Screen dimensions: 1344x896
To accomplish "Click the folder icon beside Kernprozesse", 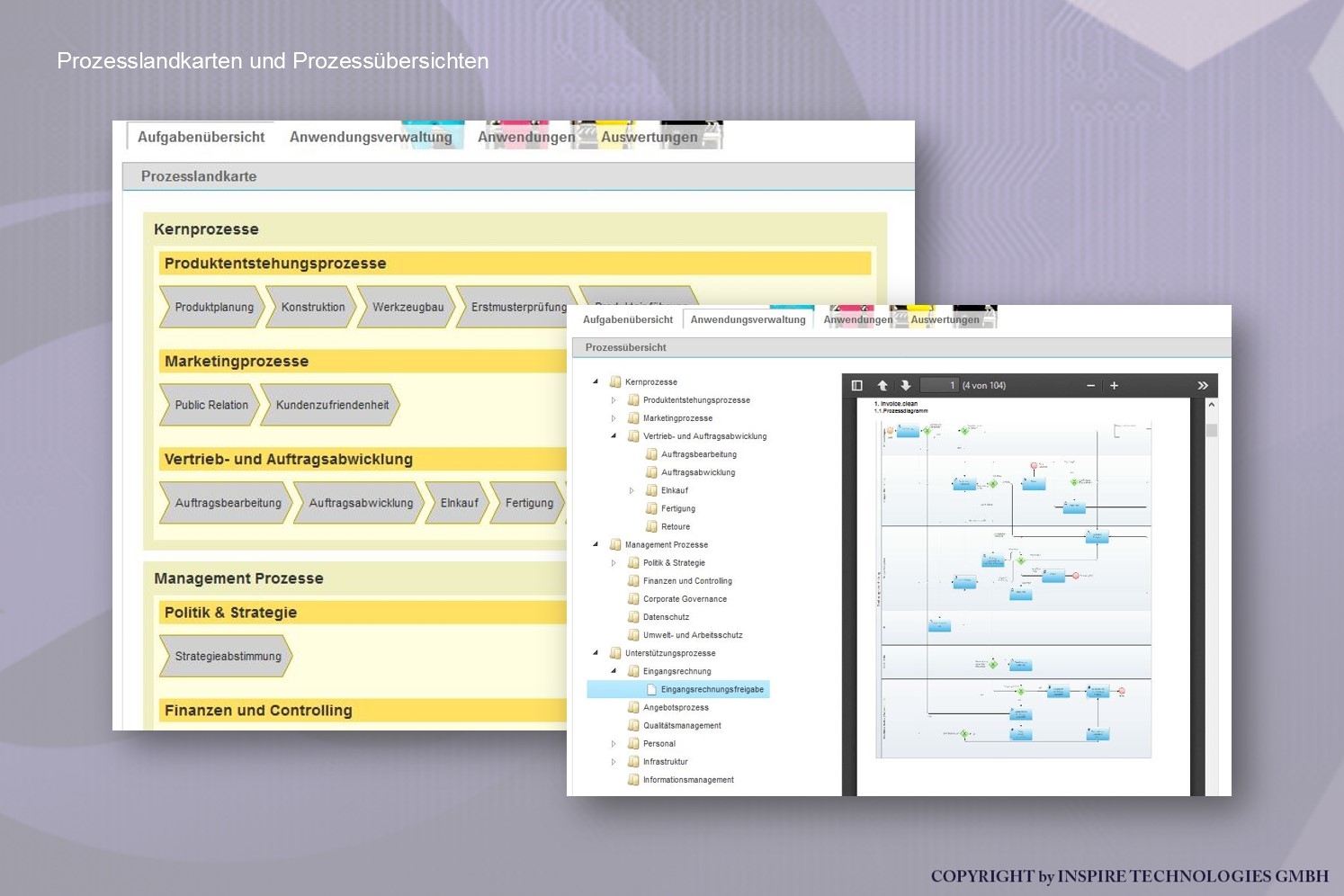I will pyautogui.click(x=615, y=382).
